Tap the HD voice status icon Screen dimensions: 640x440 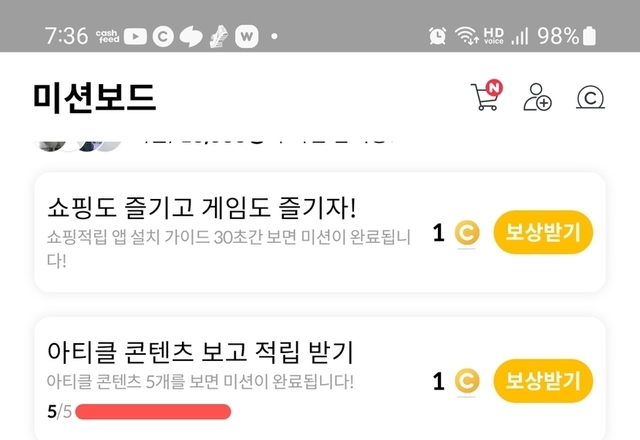(x=493, y=37)
